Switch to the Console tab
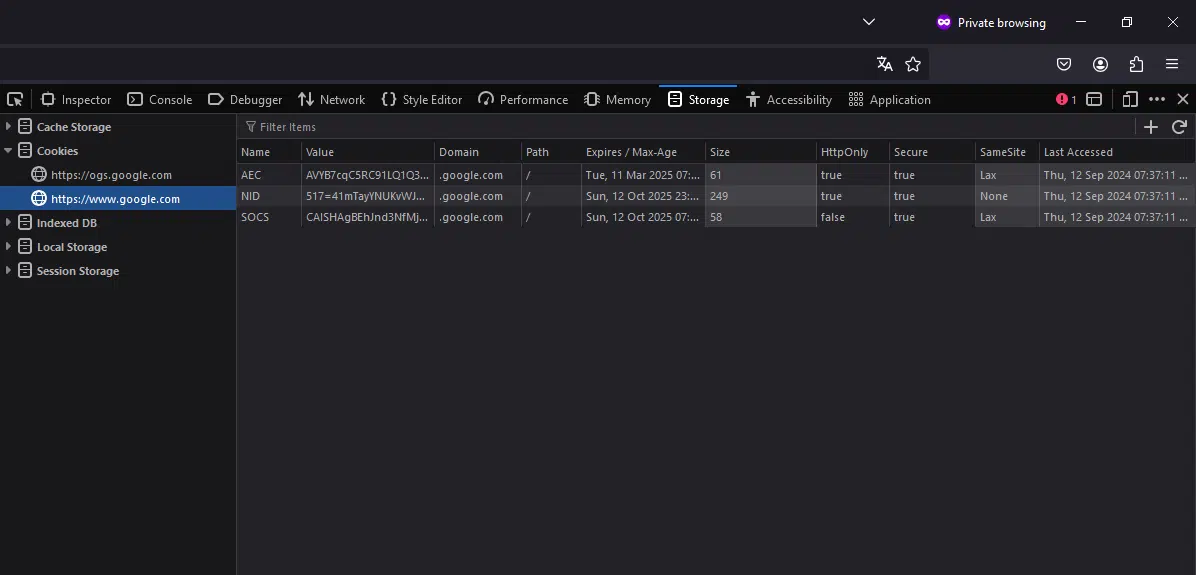 160,99
